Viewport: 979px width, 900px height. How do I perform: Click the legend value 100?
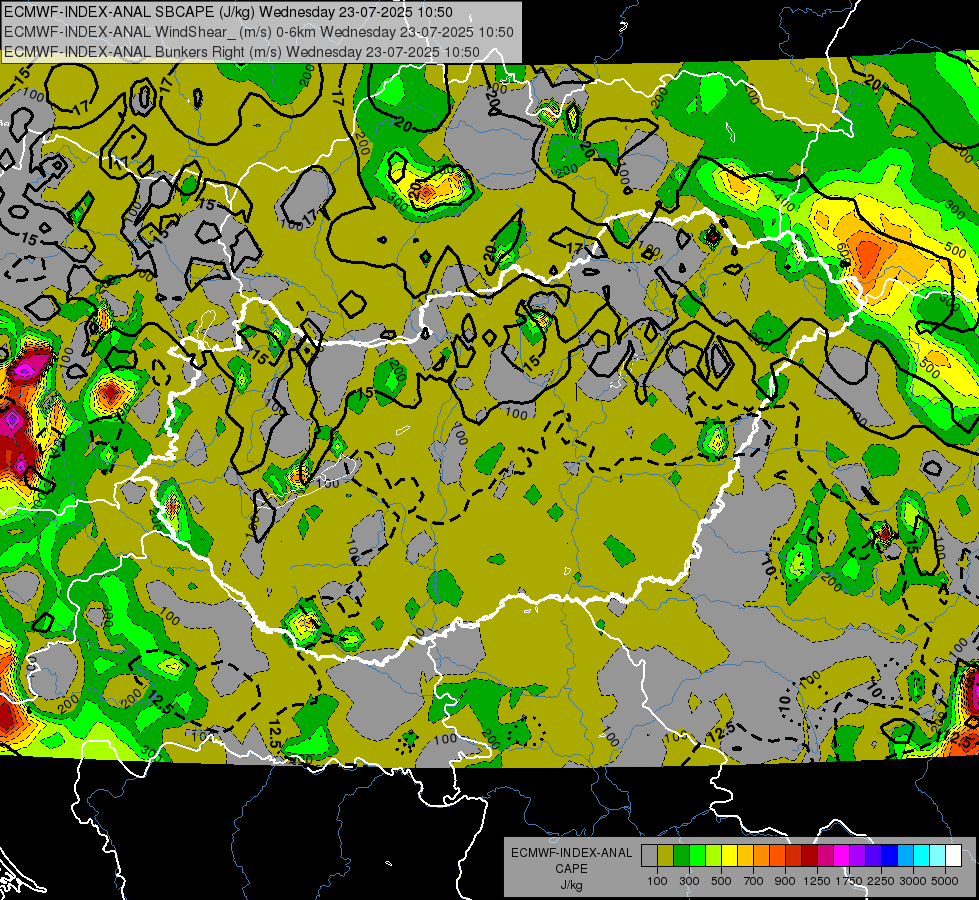tap(657, 881)
